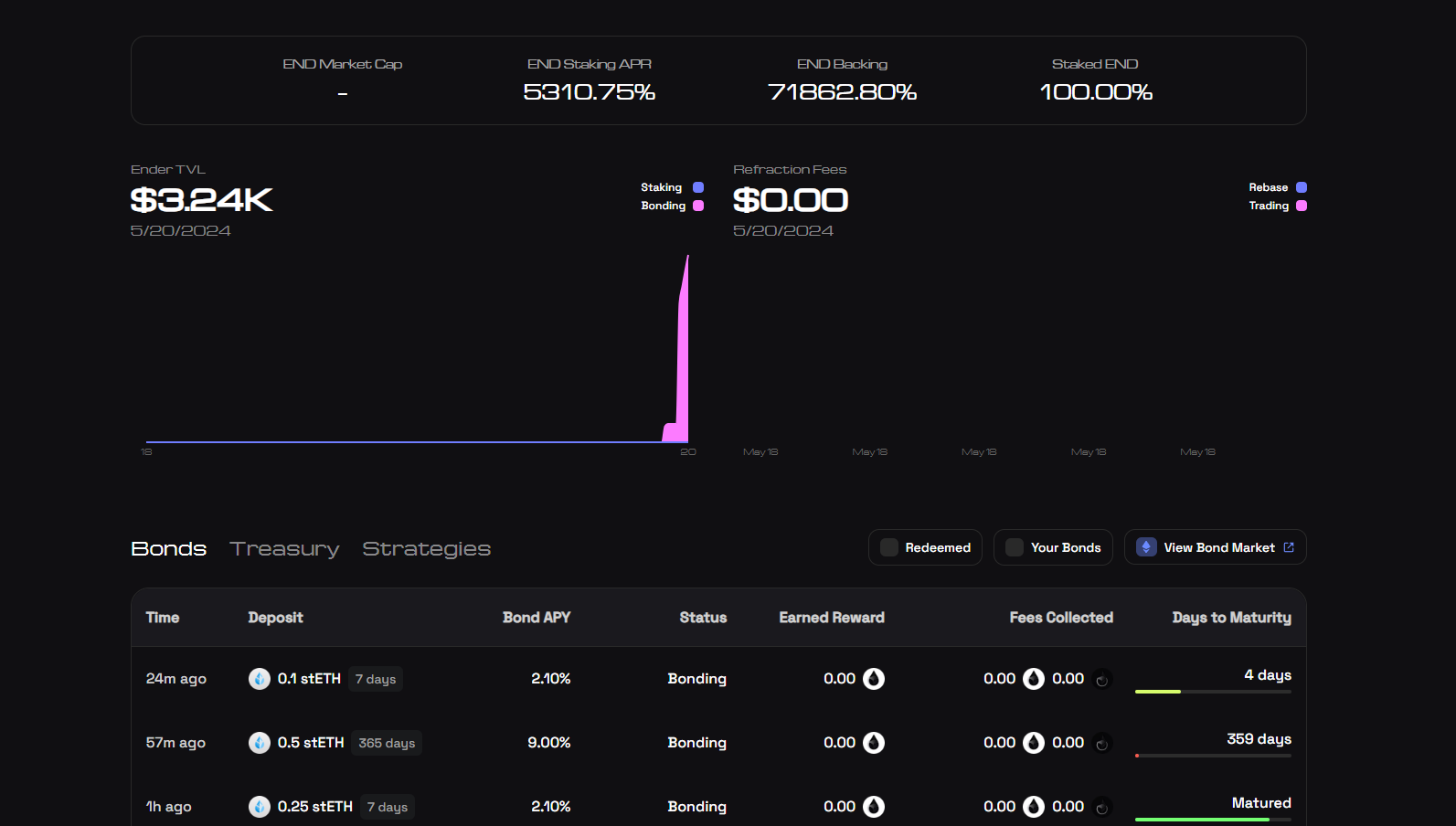The image size is (1456, 826).
Task: Click white droplet Fees Collected icon, 57m ago row
Action: [1034, 743]
